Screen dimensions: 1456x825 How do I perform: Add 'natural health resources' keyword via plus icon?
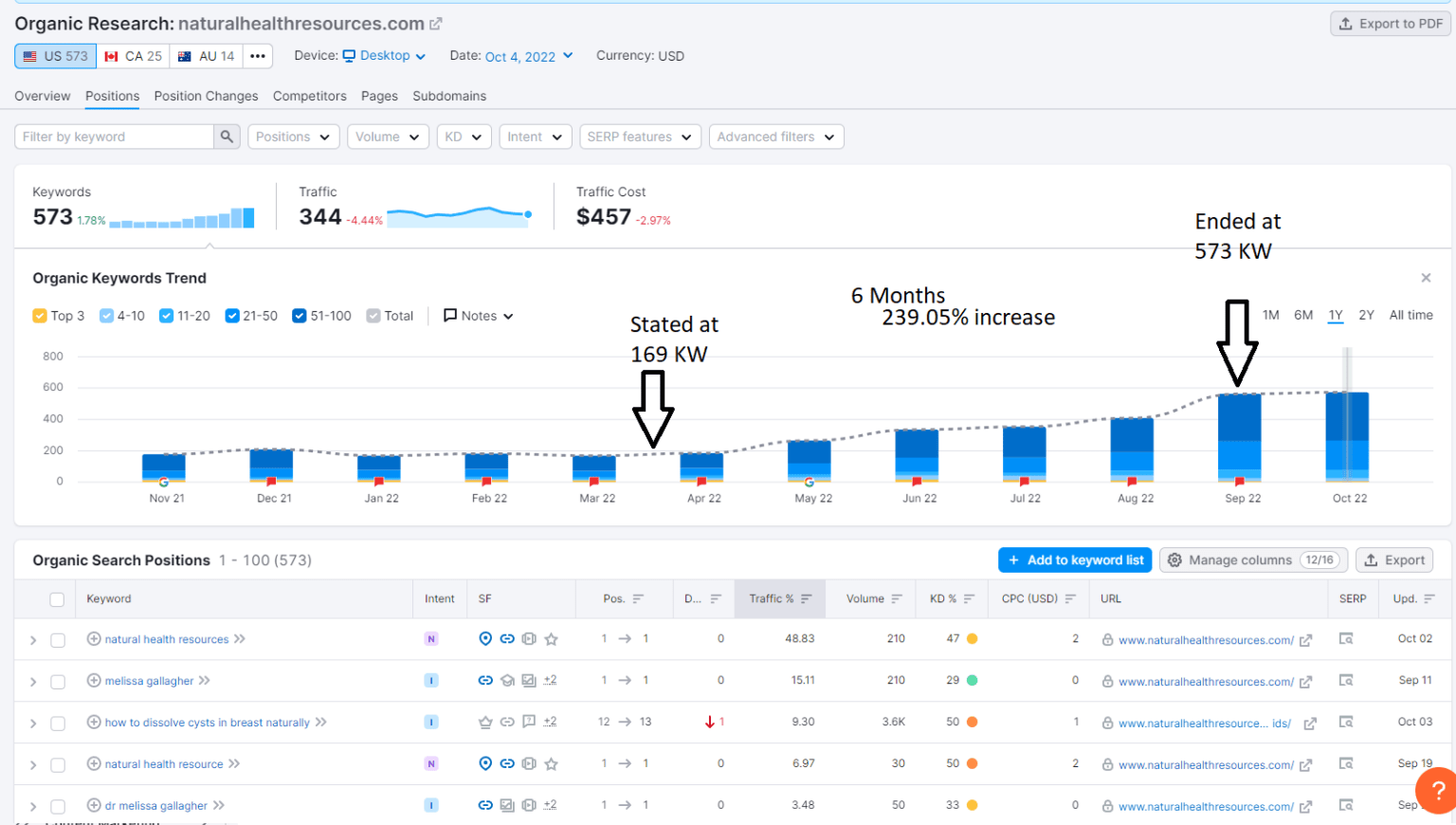(x=94, y=639)
